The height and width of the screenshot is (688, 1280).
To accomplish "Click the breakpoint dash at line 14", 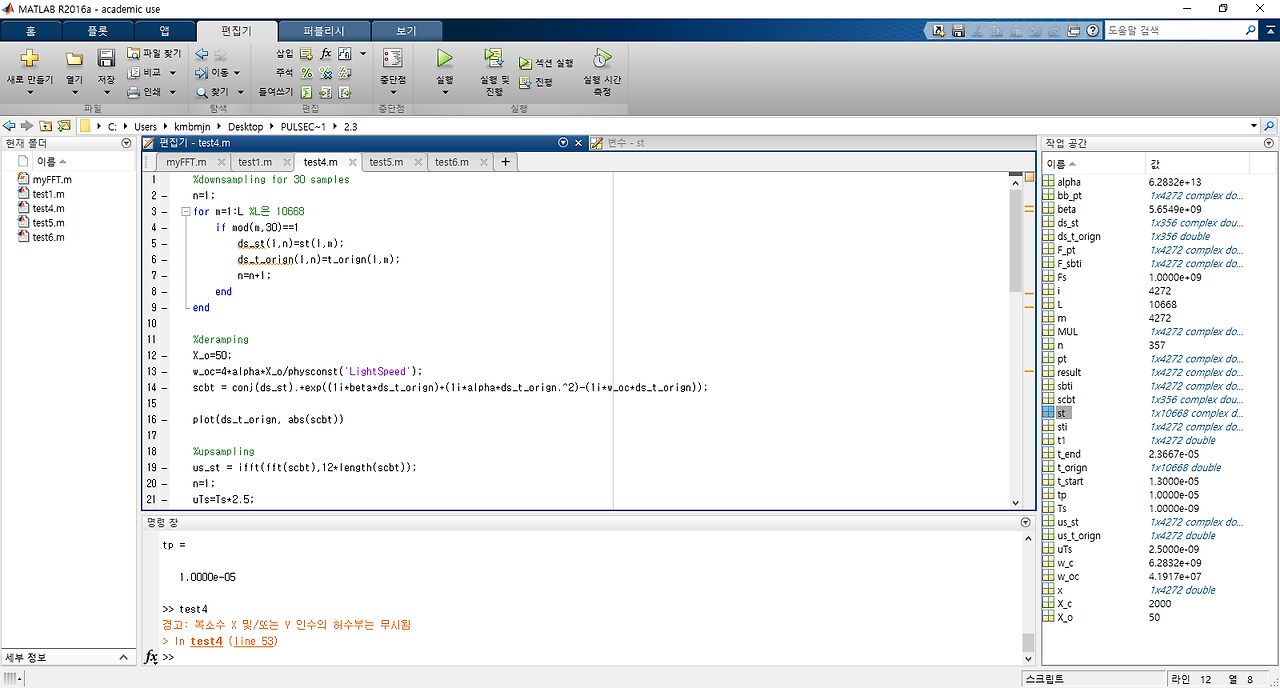I will click(166, 388).
